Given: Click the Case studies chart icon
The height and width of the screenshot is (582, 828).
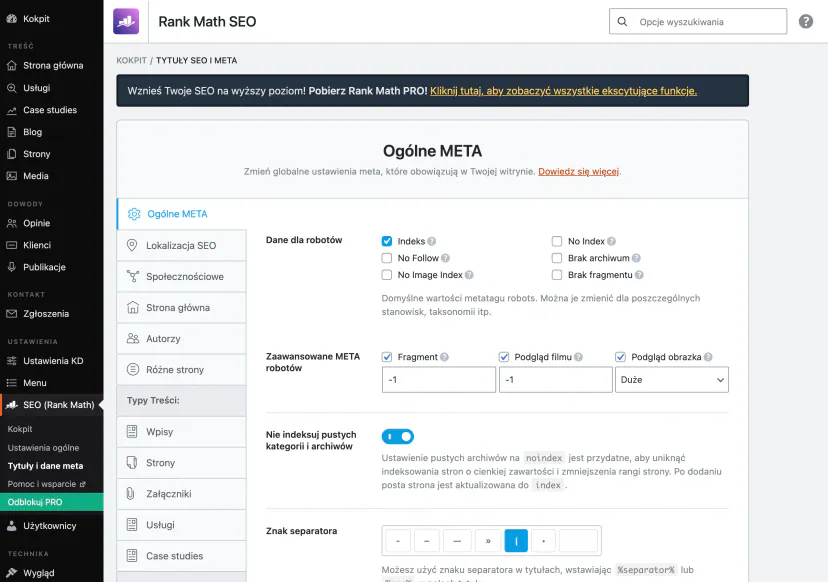Looking at the screenshot, I should click(x=12, y=110).
